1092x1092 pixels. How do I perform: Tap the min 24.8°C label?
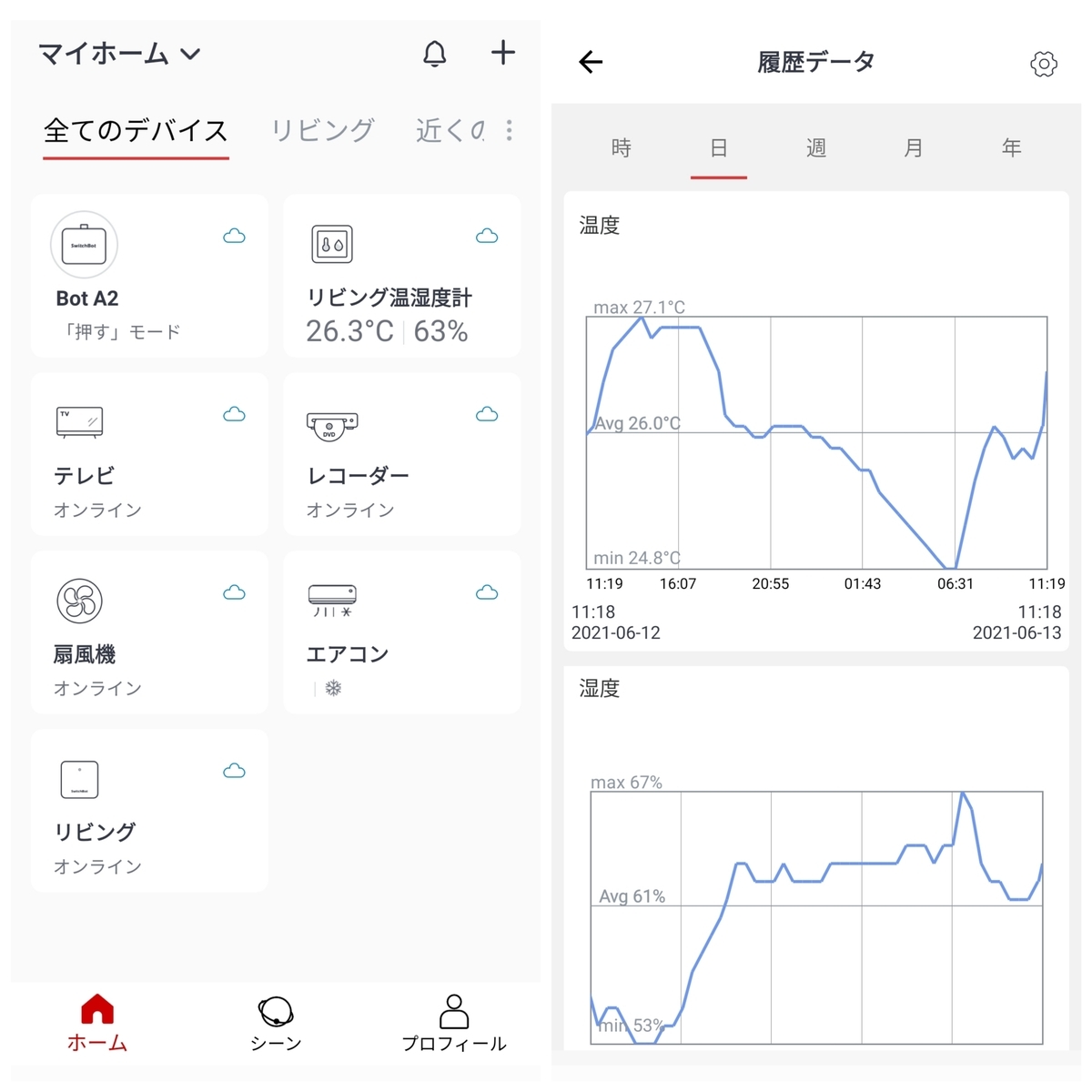click(x=636, y=558)
